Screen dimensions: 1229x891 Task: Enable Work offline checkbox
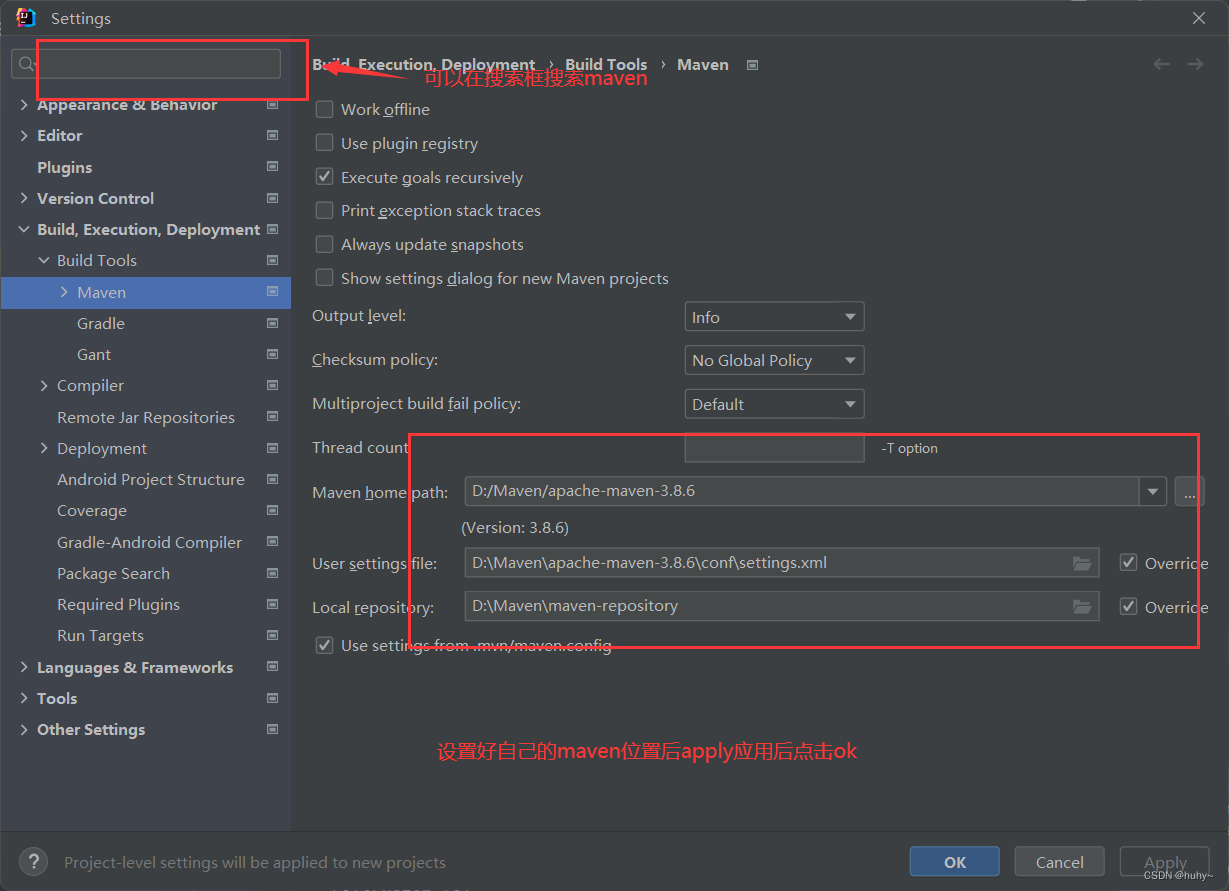point(324,109)
